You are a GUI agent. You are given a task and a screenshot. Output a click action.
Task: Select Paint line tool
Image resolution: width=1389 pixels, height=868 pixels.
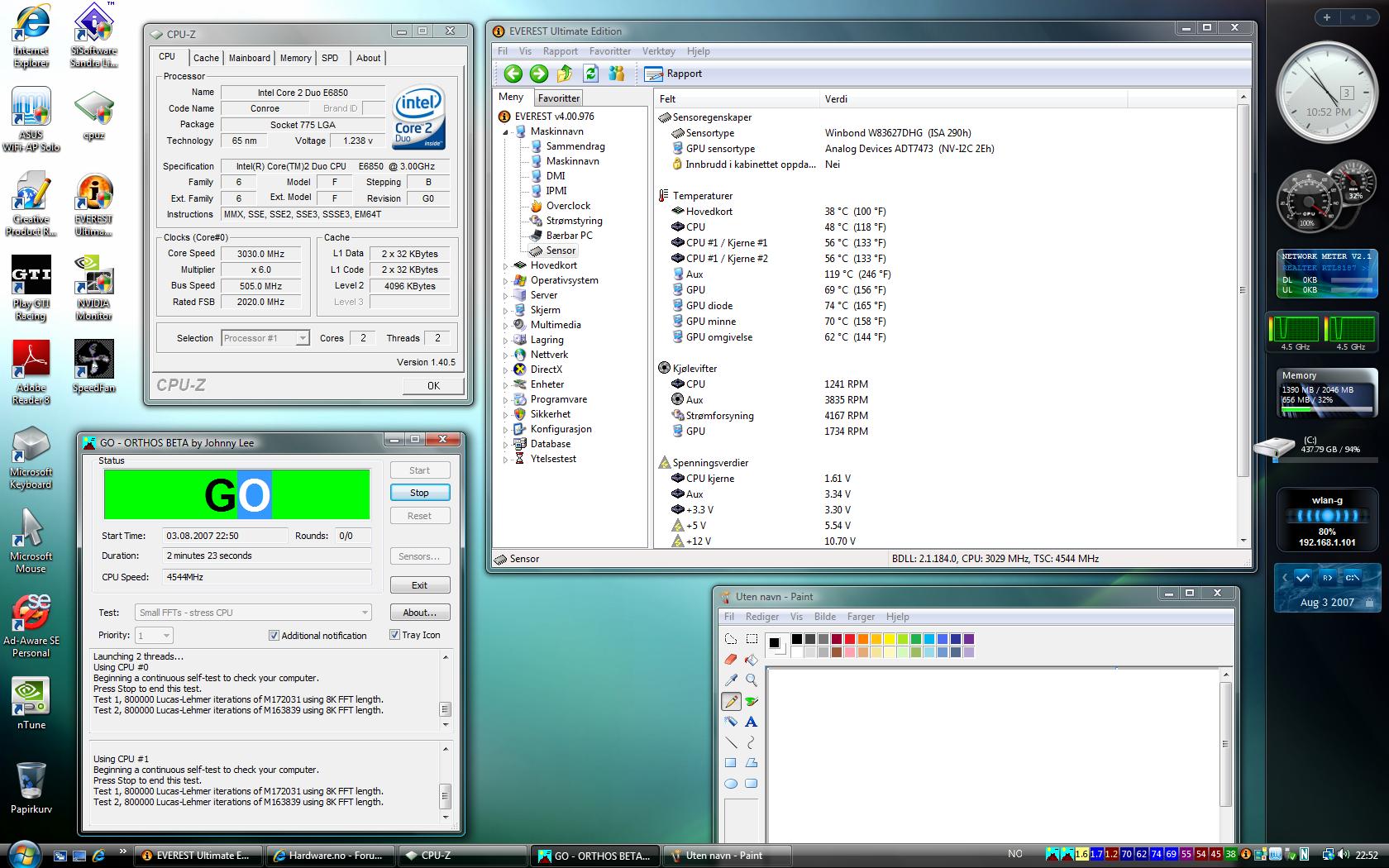tap(731, 742)
